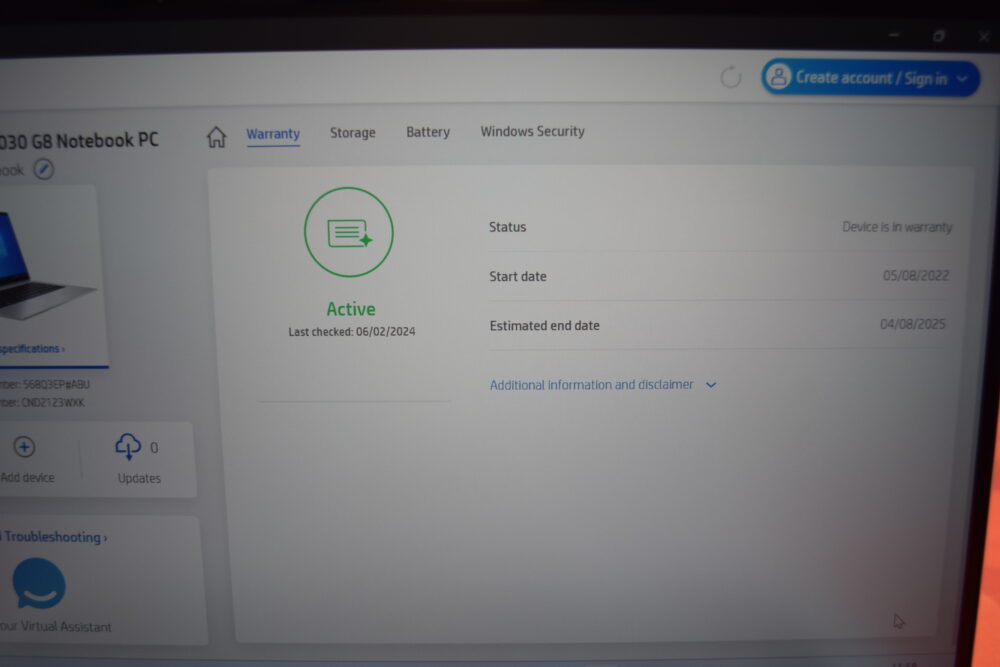Select the serial number CND2123WXK
The height and width of the screenshot is (667, 1000).
pyautogui.click(x=53, y=402)
